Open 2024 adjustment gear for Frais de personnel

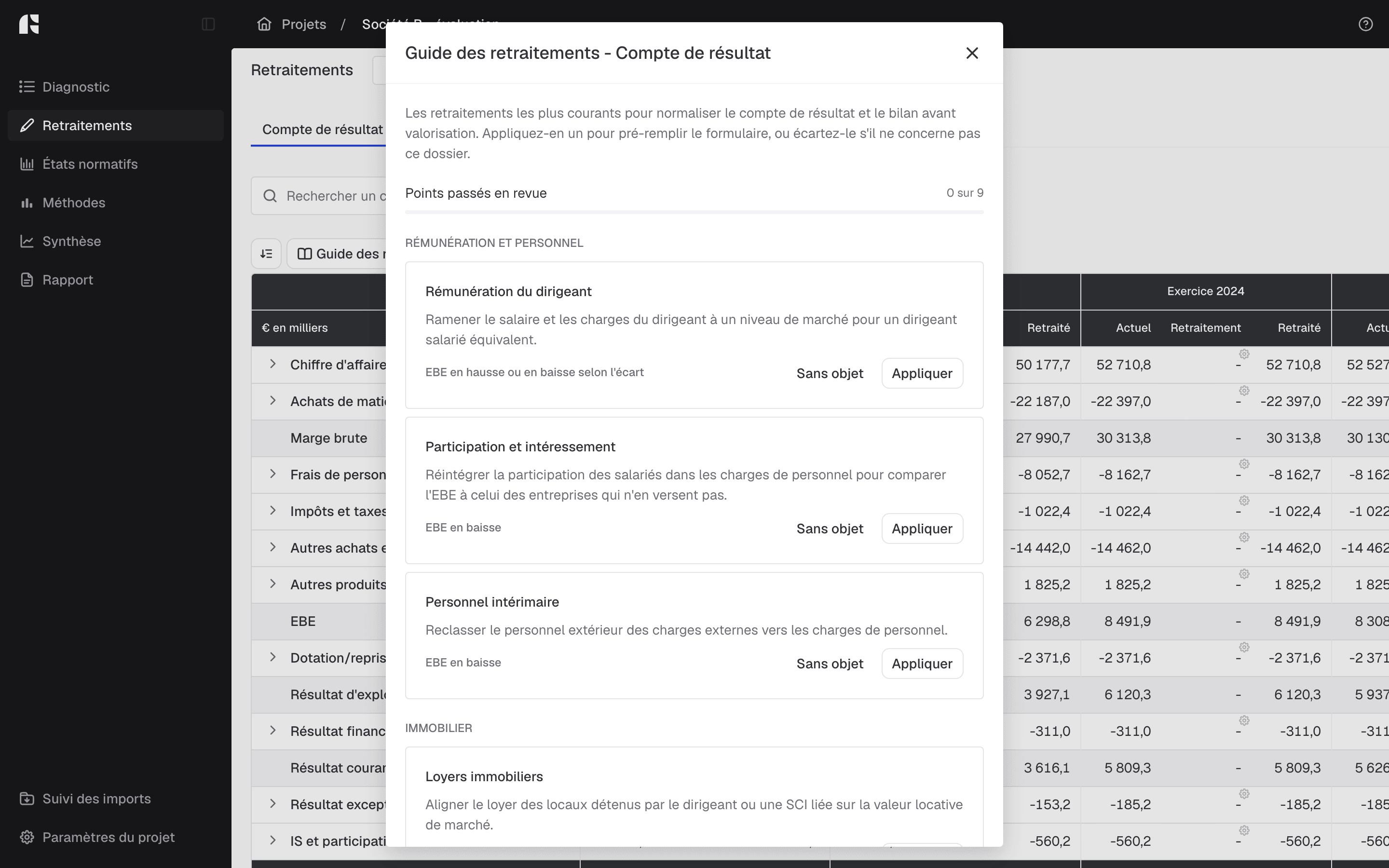coord(1244,464)
